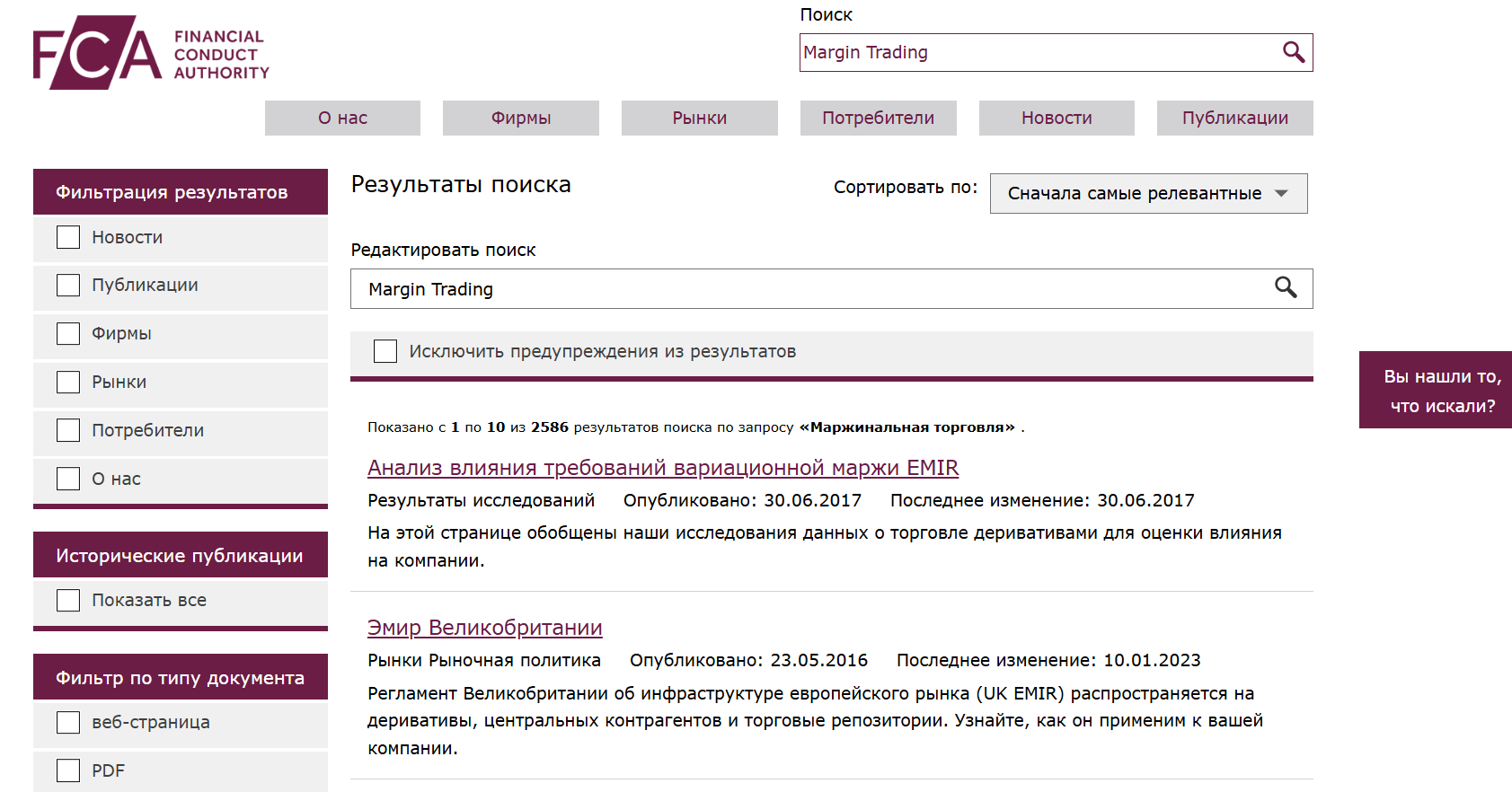Tick the Рынки filter checkbox

tap(68, 382)
